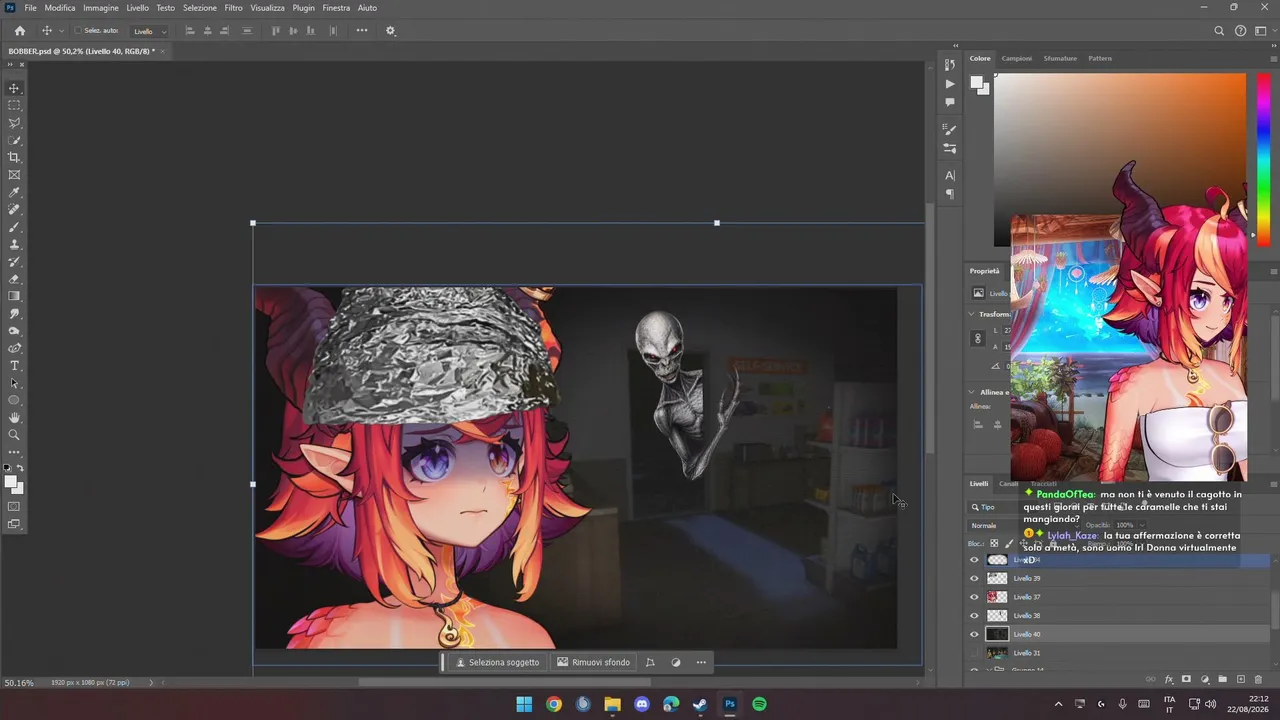Open Spotify from the taskbar
Screen dimensions: 1280x720
[759, 704]
